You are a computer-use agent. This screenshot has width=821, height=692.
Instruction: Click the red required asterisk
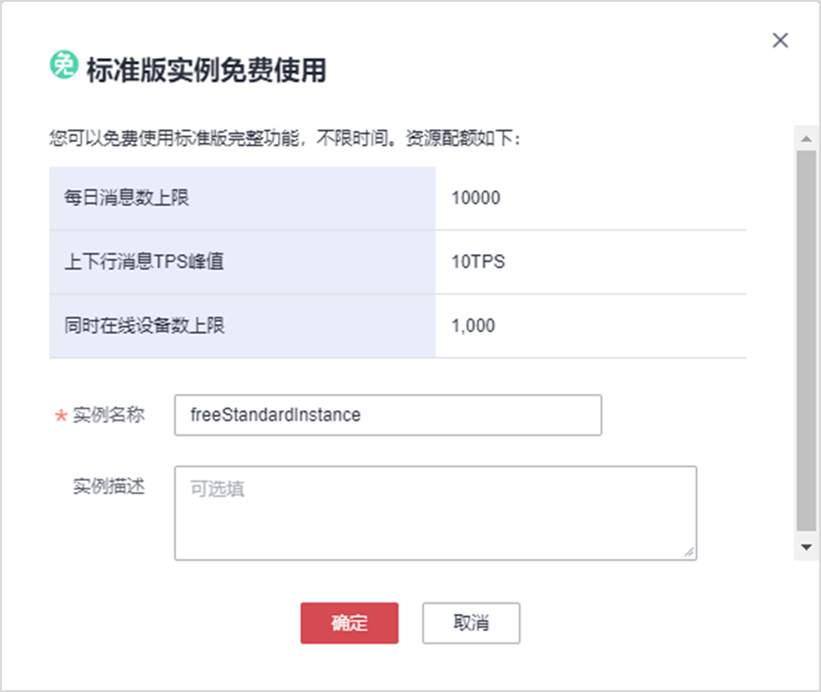[59, 417]
